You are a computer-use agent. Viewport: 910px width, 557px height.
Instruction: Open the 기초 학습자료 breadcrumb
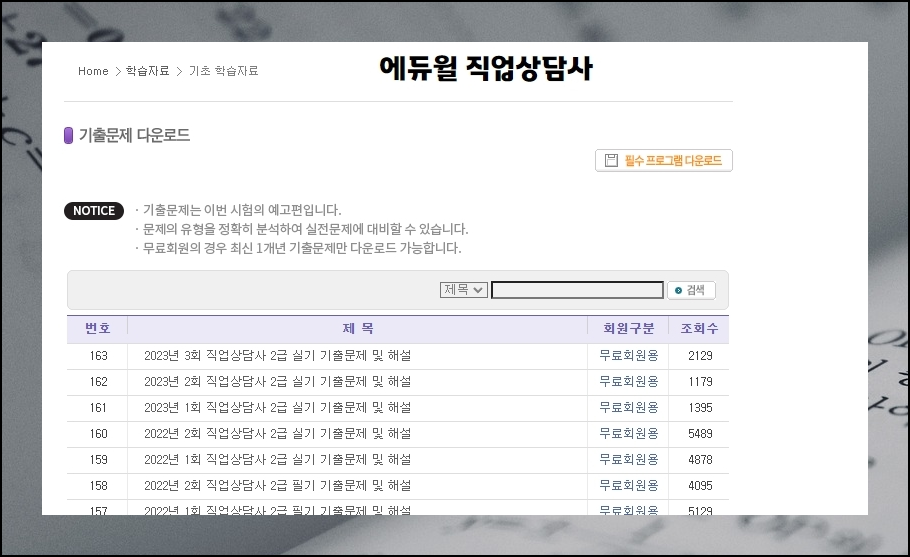[x=223, y=71]
